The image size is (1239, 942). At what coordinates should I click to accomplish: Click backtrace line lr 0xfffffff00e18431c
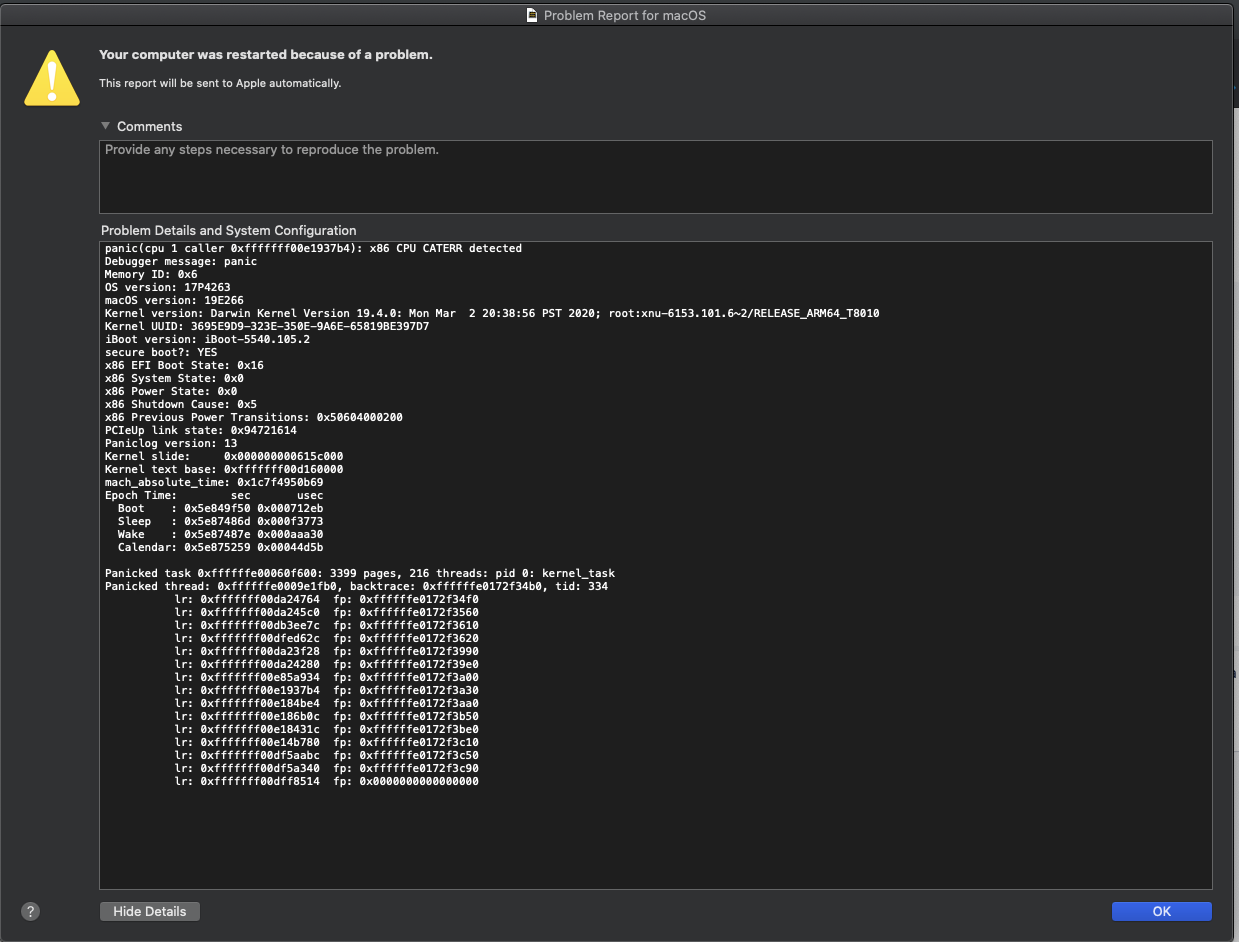pyautogui.click(x=327, y=729)
